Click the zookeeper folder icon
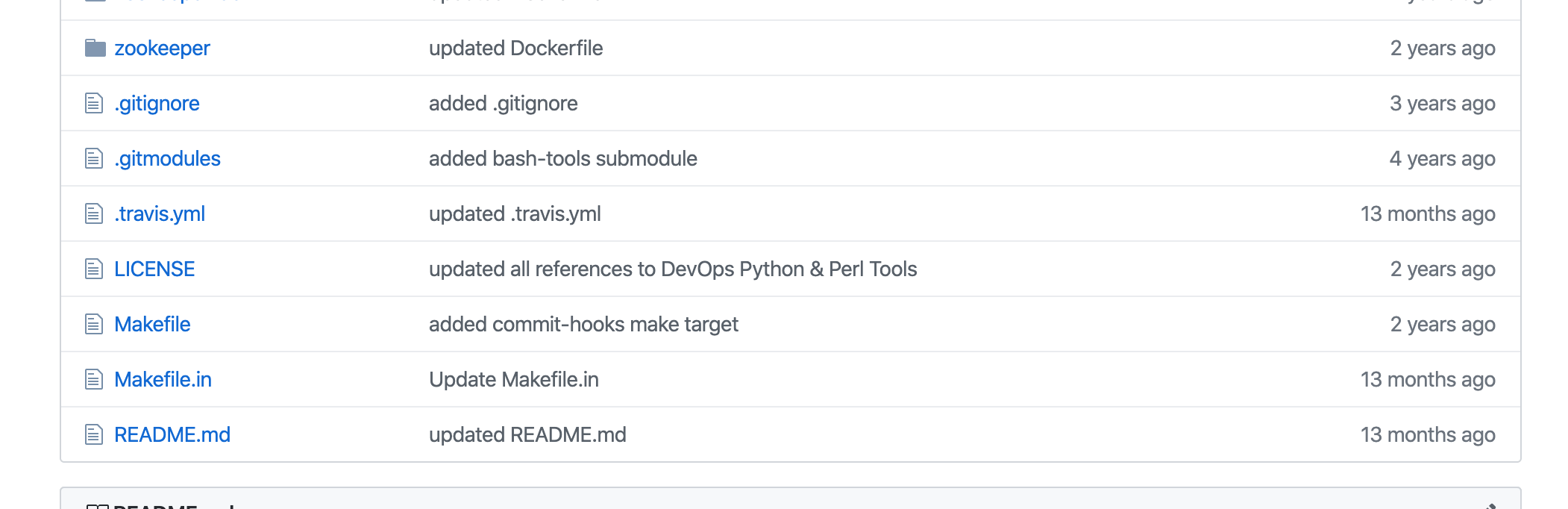This screenshot has height=509, width=1568. coord(95,49)
